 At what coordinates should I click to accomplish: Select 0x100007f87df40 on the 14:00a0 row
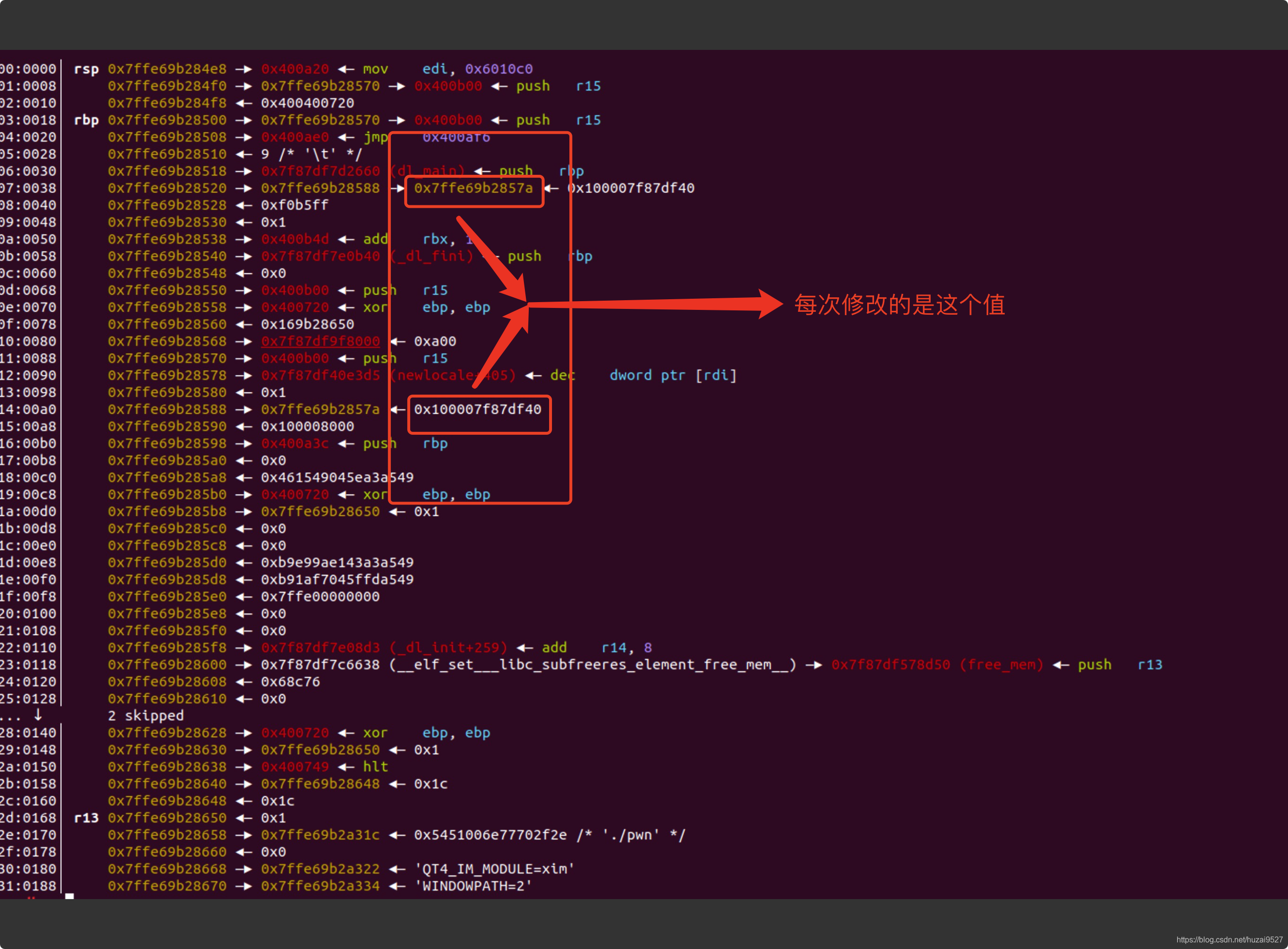tap(477, 409)
